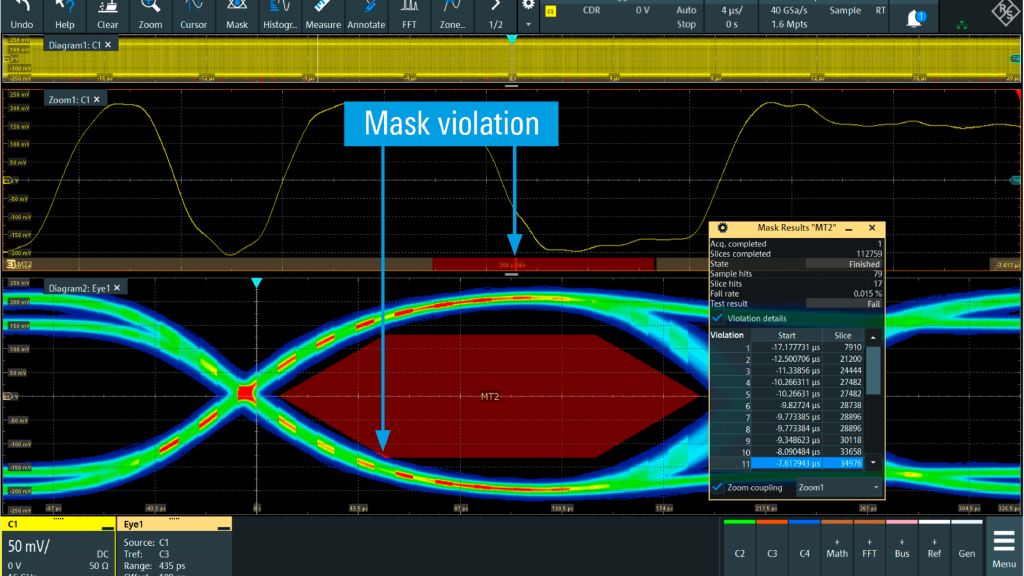Screen dimensions: 1024x576
Task: Click the green color bar above C2
Action: (x=738, y=524)
